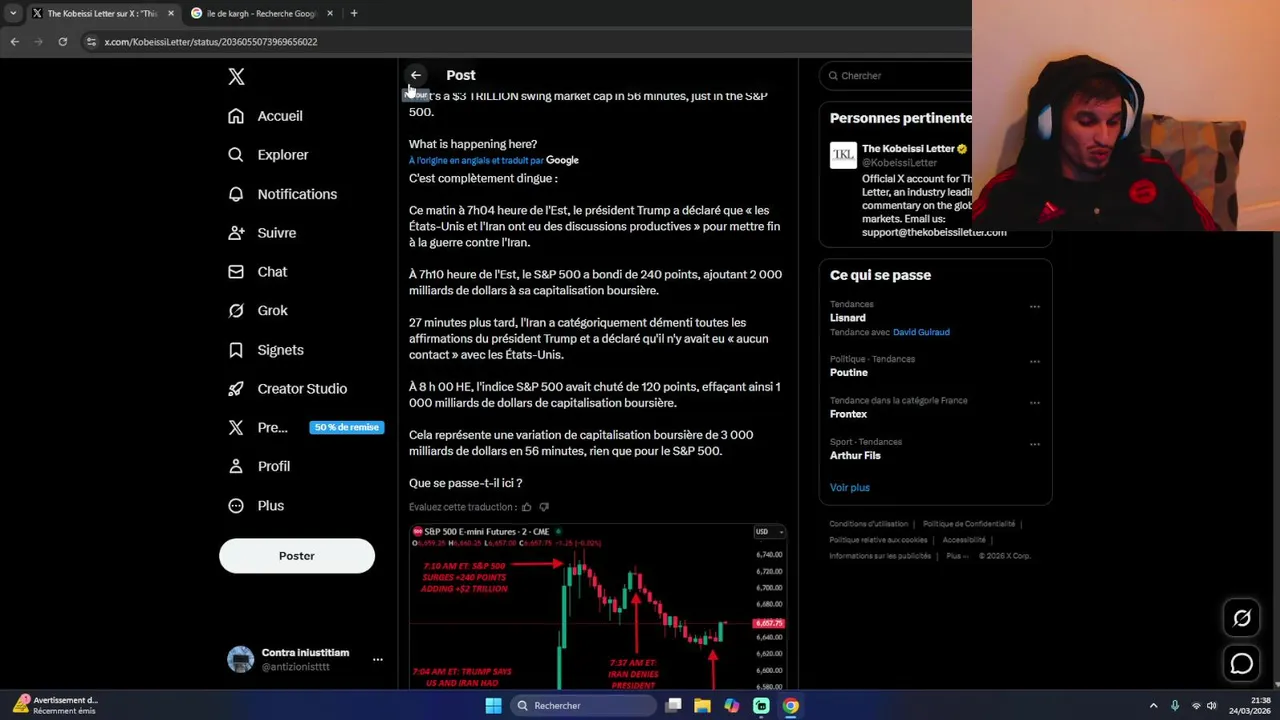The height and width of the screenshot is (720, 1280).
Task: Click taskbar Rechercher search box
Action: click(x=584, y=706)
